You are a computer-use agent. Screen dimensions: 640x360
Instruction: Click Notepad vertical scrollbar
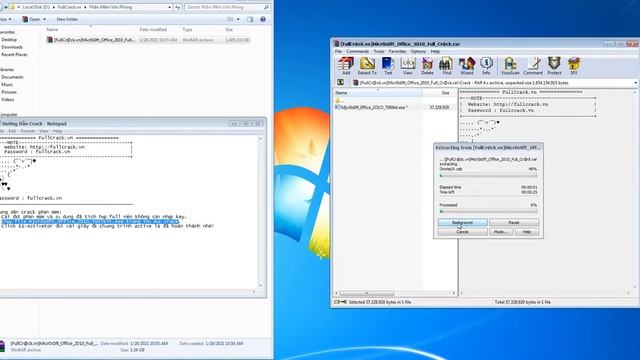[260, 212]
